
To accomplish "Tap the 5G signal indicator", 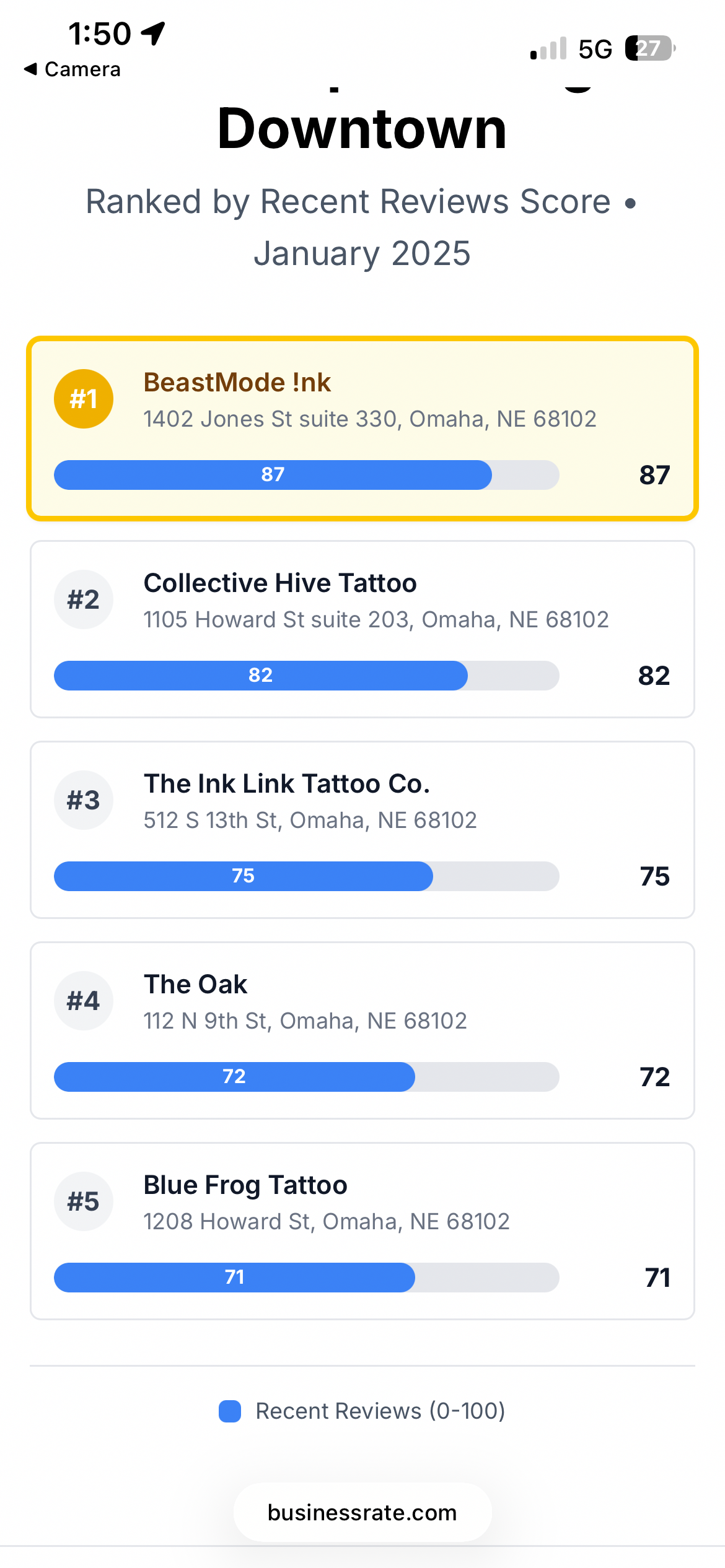I will point(595,49).
